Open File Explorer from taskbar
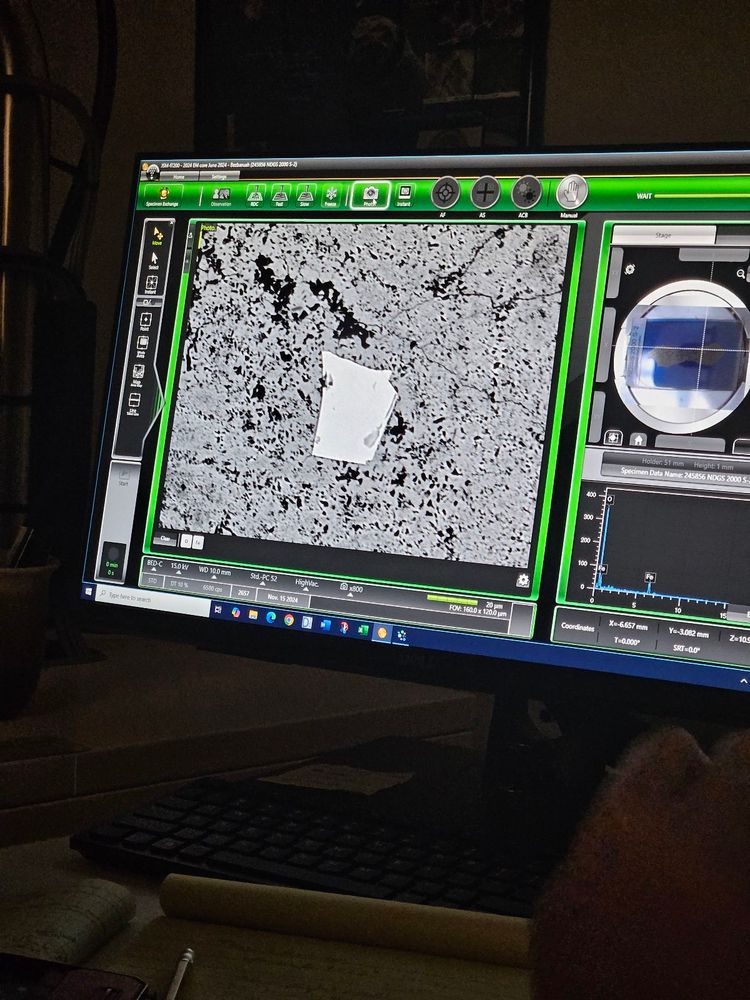 253,614
